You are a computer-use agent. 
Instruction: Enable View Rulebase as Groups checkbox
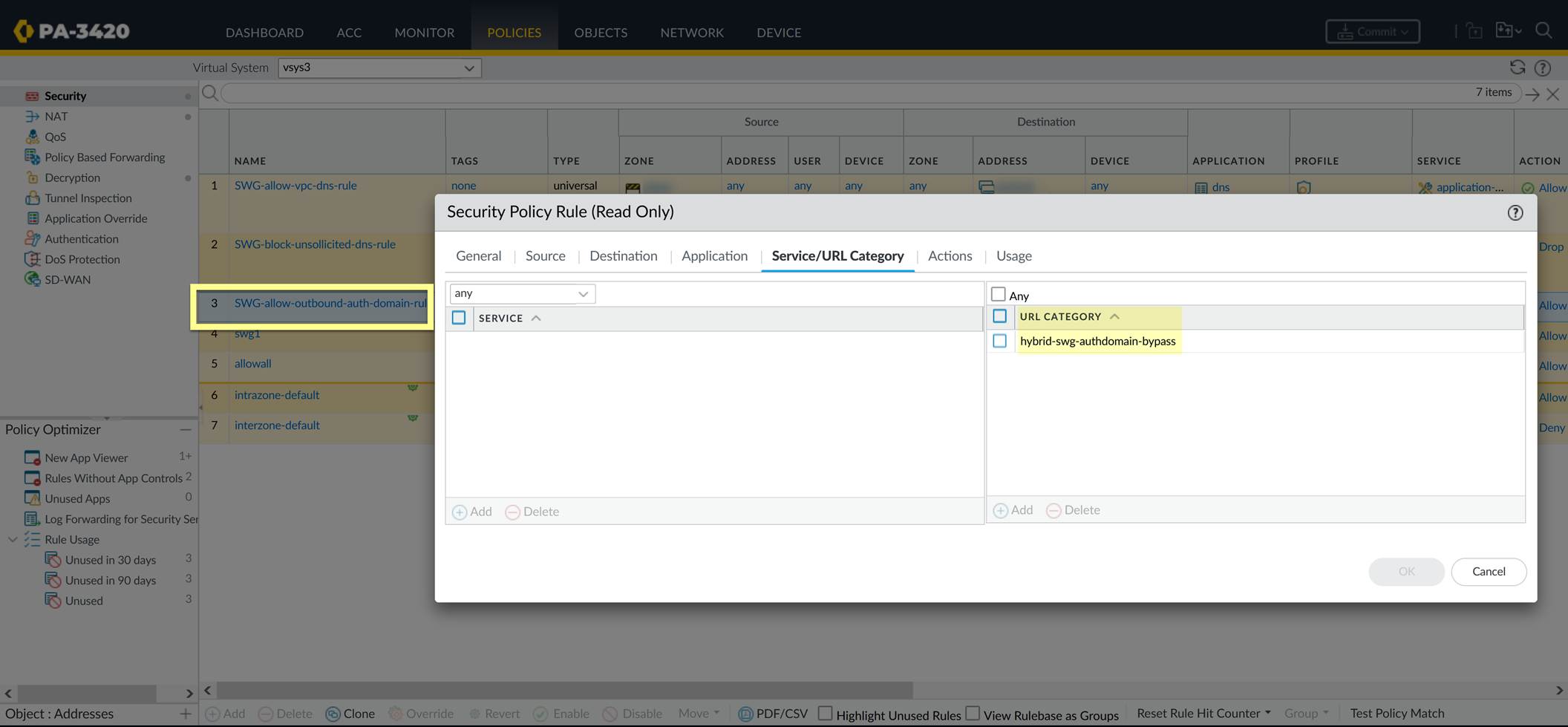(x=973, y=713)
